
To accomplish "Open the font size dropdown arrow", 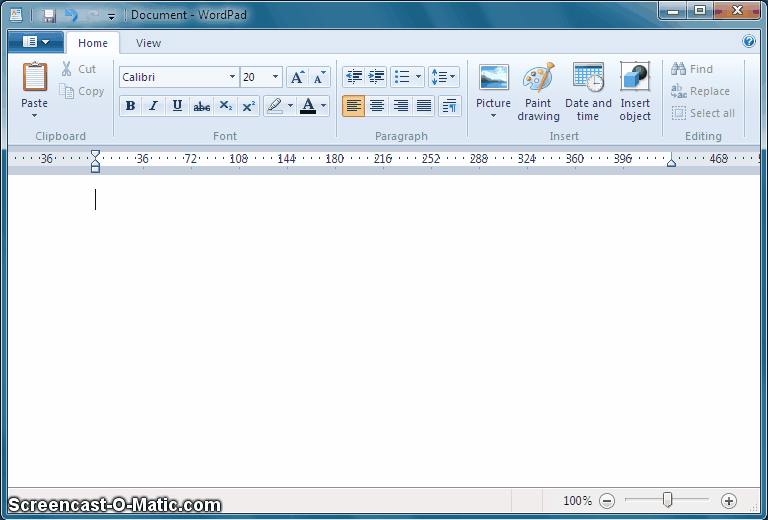I will tap(275, 77).
